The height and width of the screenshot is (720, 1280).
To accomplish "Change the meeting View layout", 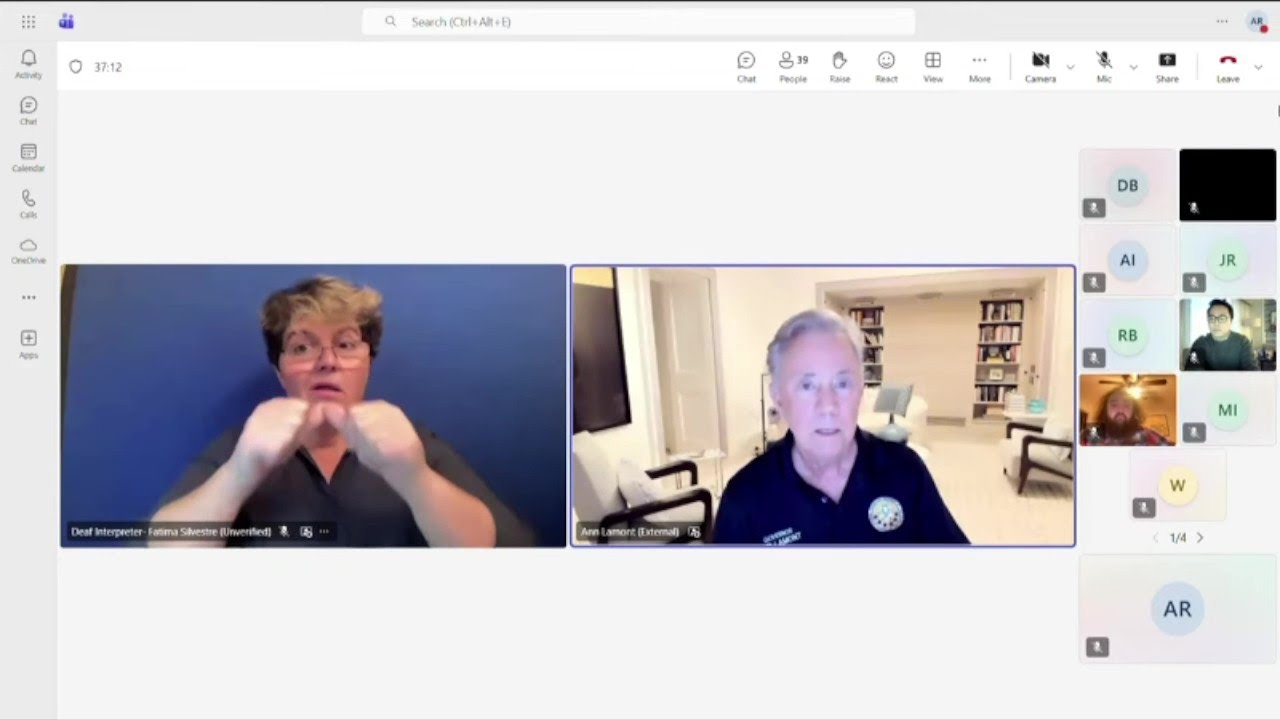I will click(933, 67).
